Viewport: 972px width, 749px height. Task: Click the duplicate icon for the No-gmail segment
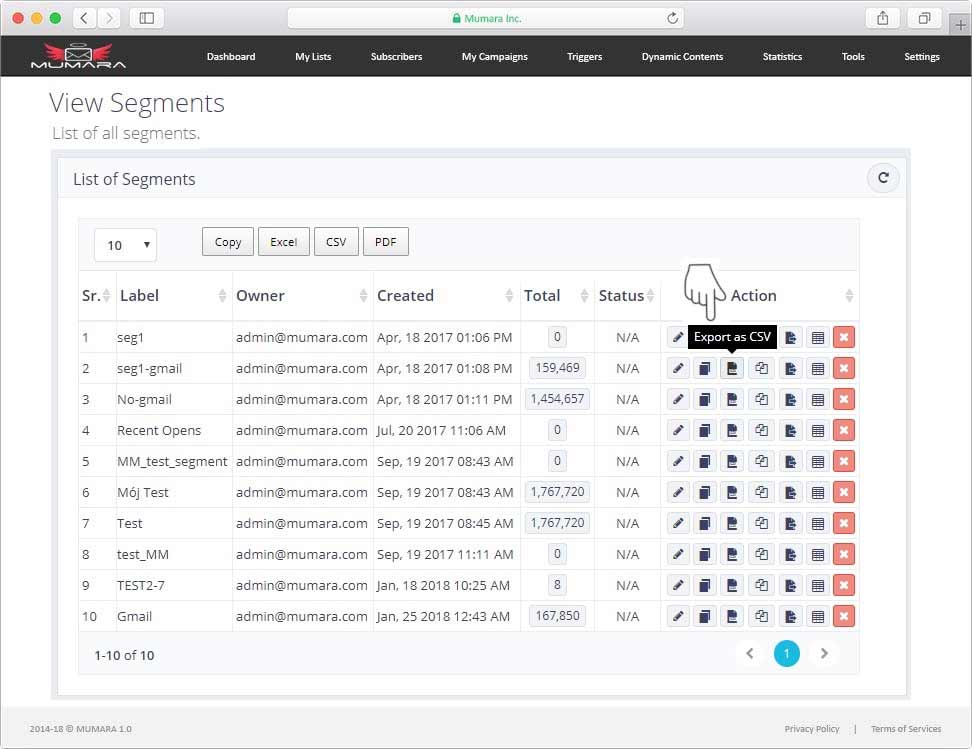pos(761,399)
